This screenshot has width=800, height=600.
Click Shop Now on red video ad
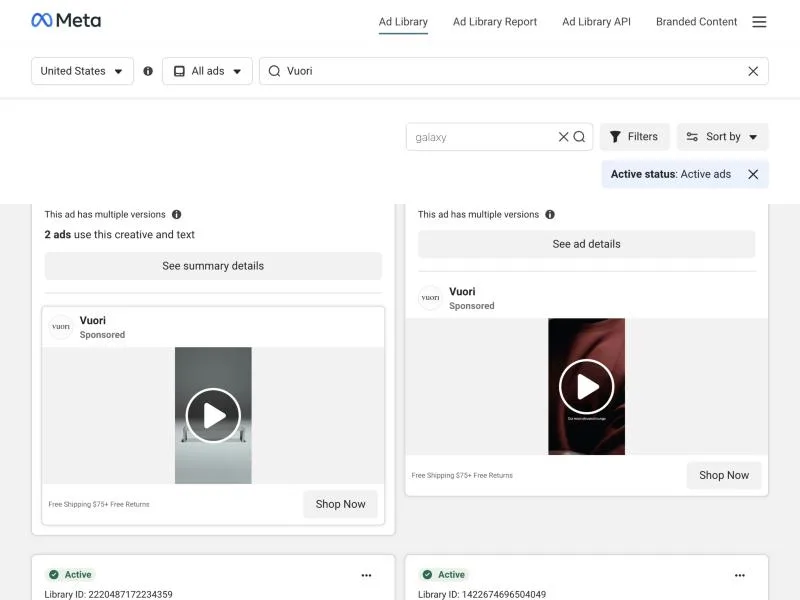coord(723,475)
